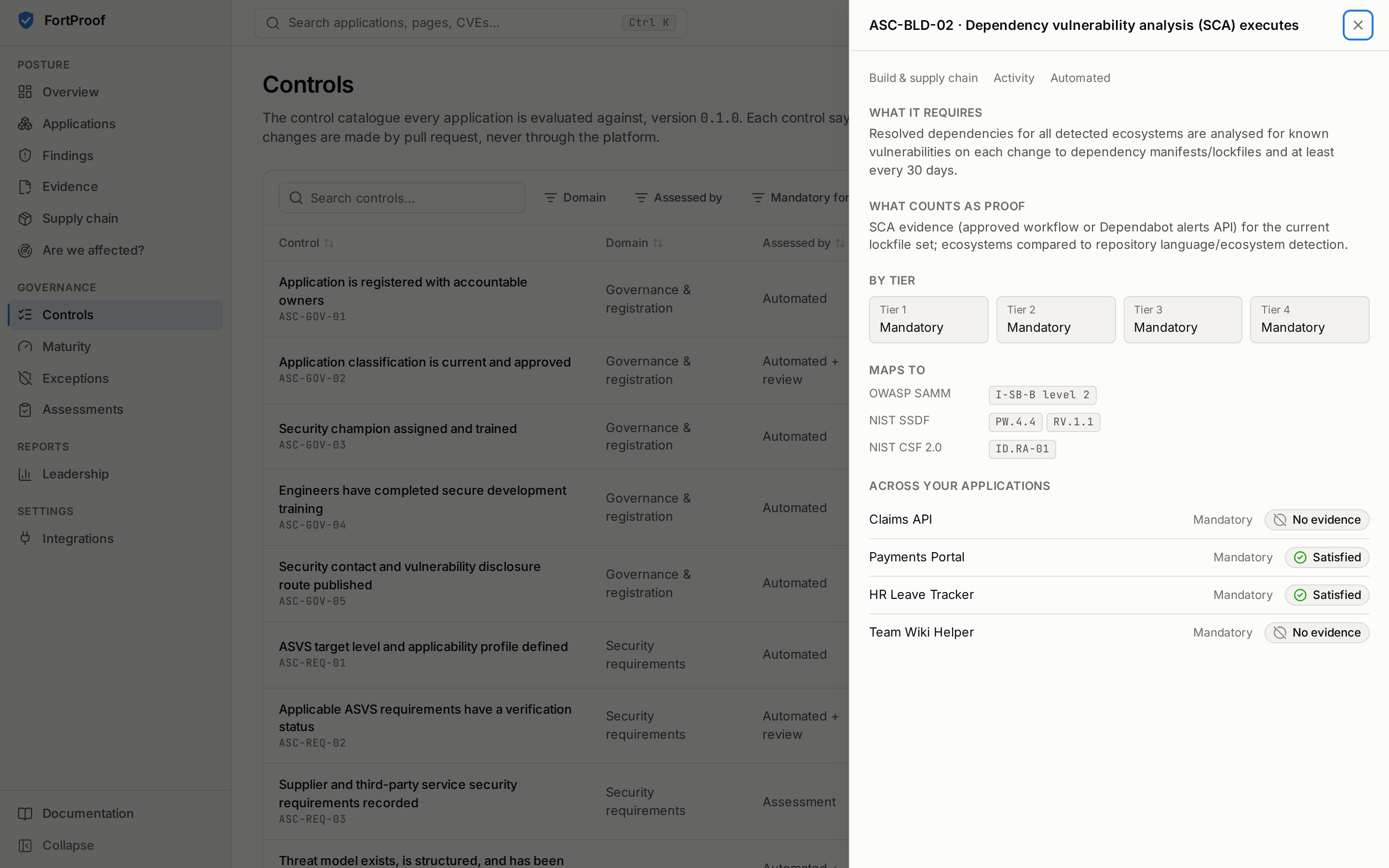Screen dimensions: 1389x868
Task: Open the ASC-GOV-01 control row
Action: [556, 299]
